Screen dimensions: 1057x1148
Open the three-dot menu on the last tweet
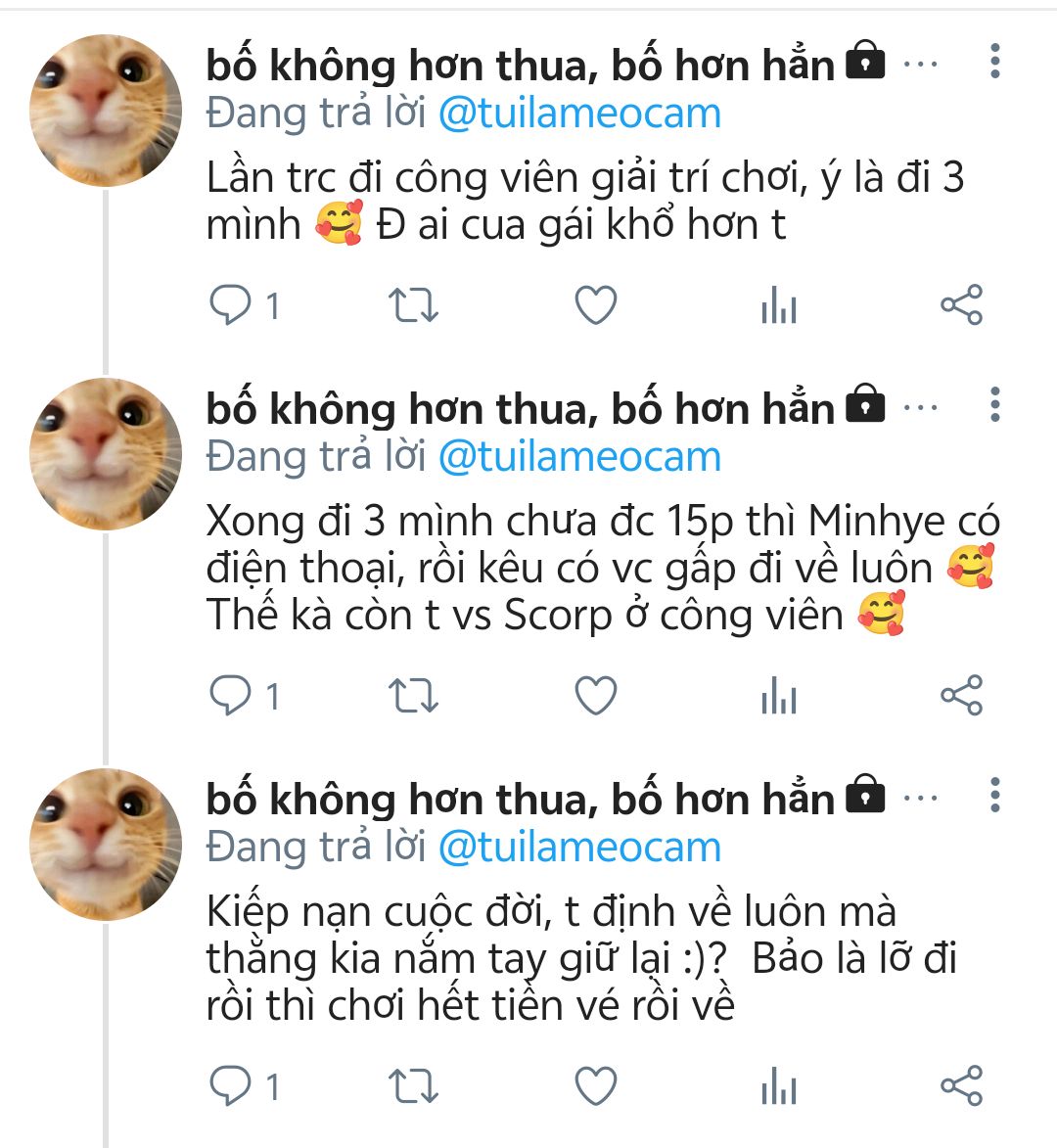pyautogui.click(x=994, y=795)
